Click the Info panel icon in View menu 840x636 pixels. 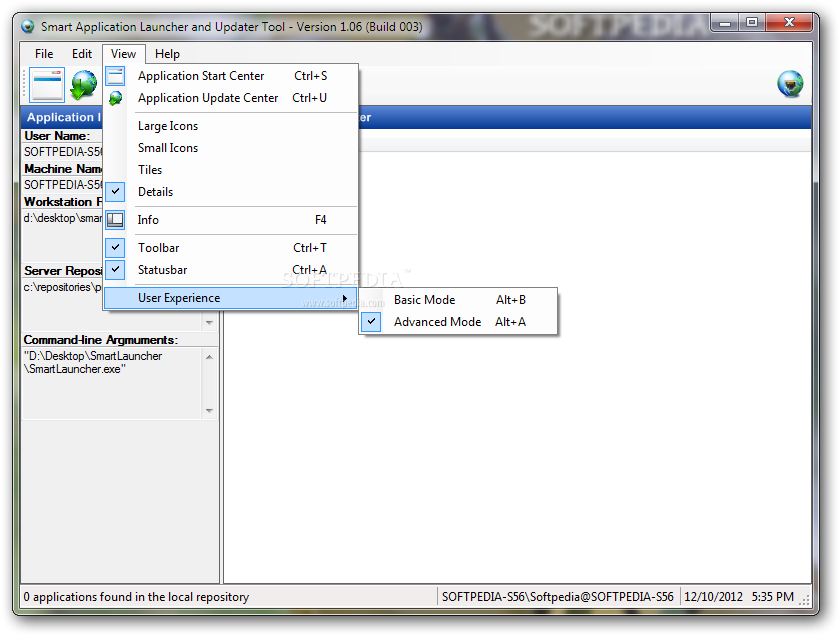(x=115, y=220)
